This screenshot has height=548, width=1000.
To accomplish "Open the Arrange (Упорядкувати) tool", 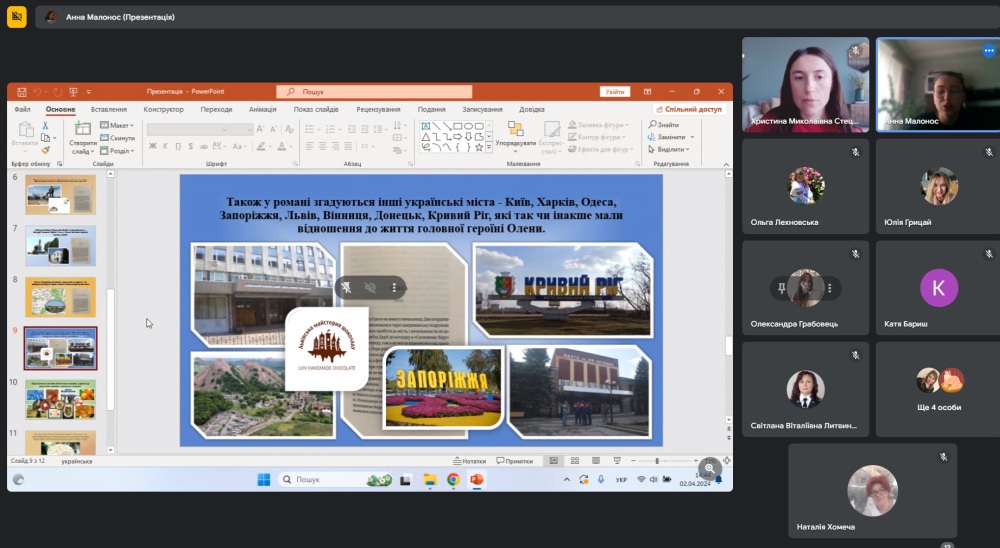I will click(515, 130).
